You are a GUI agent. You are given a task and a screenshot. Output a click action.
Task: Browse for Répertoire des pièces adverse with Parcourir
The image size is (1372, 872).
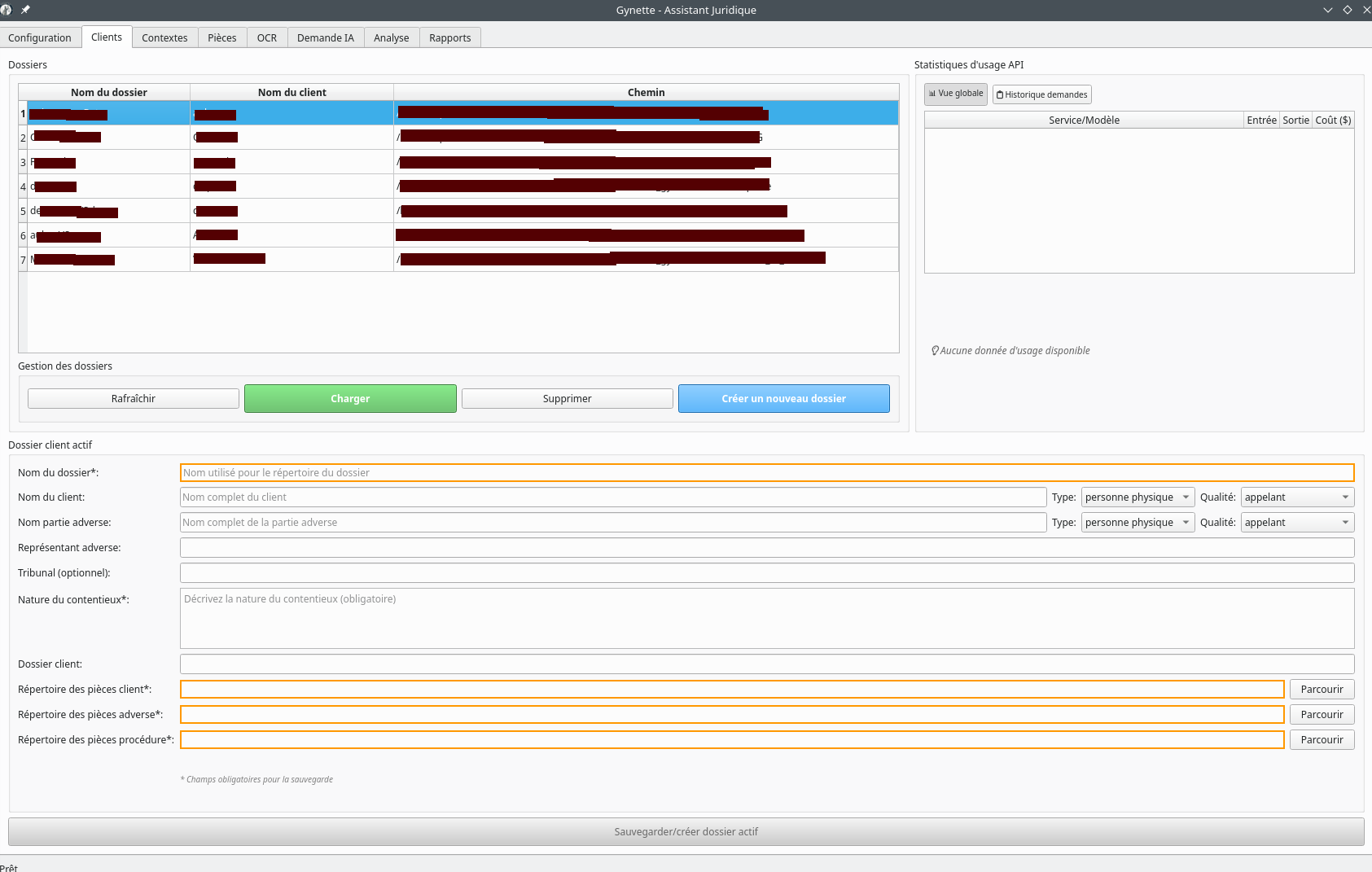(1322, 715)
